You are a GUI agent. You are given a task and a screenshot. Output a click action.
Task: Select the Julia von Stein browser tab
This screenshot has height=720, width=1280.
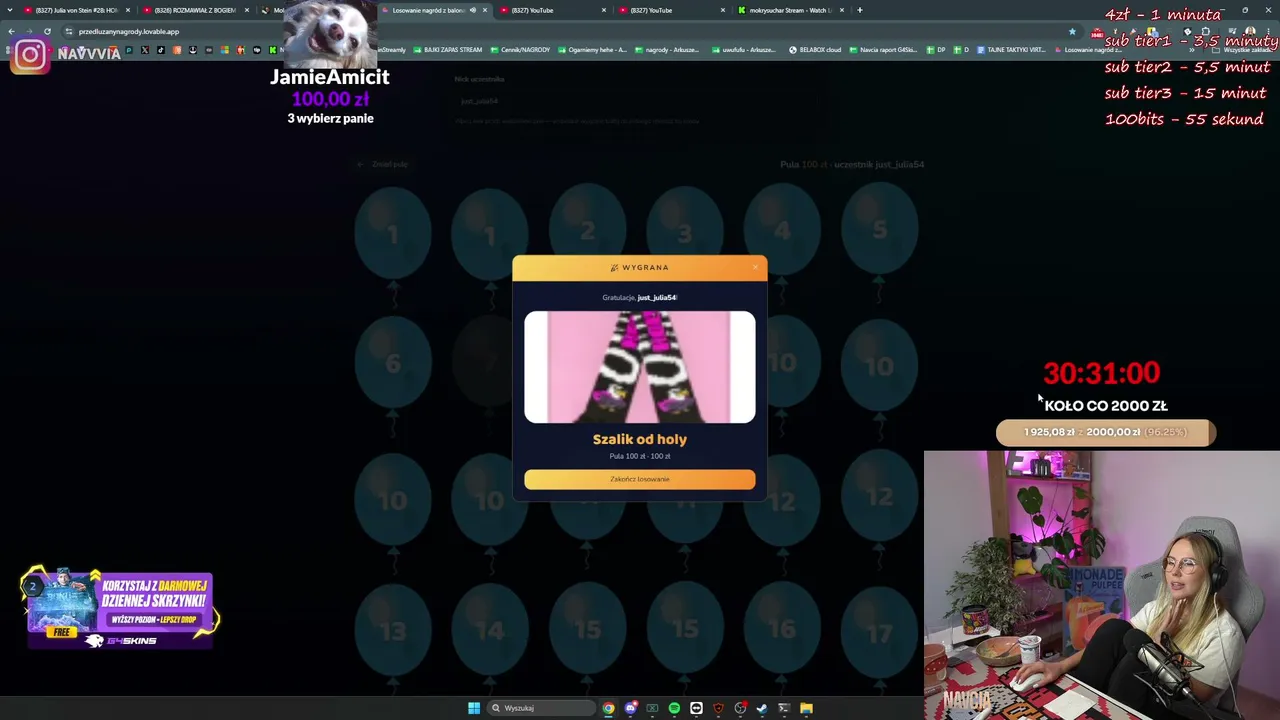pos(78,10)
